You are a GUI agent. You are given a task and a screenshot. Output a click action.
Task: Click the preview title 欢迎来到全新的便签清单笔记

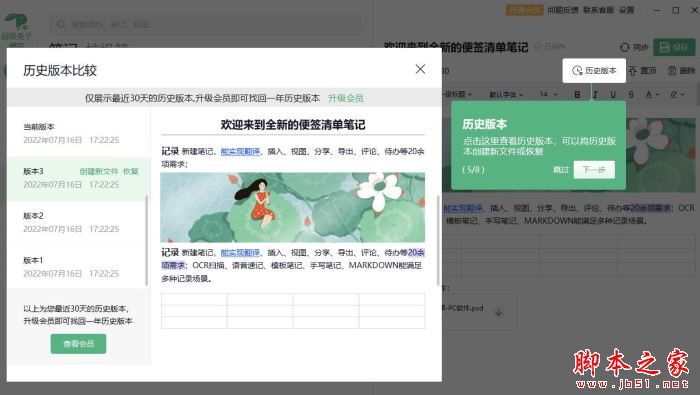pyautogui.click(x=292, y=125)
